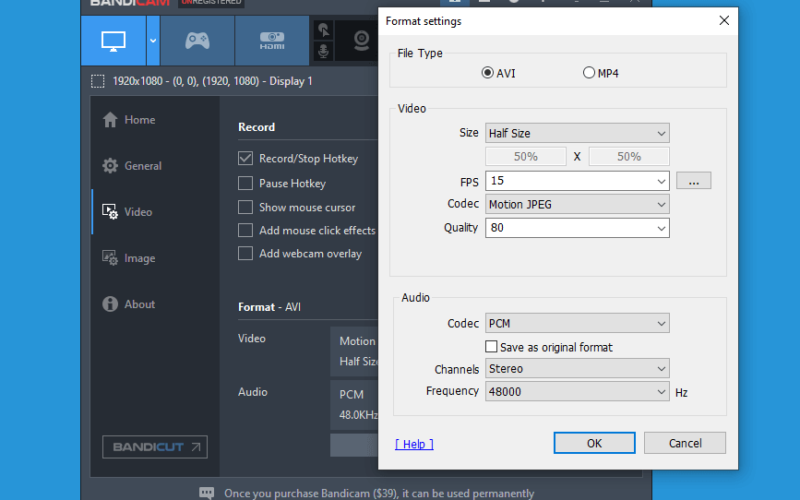Open the FPS dropdown

577,181
